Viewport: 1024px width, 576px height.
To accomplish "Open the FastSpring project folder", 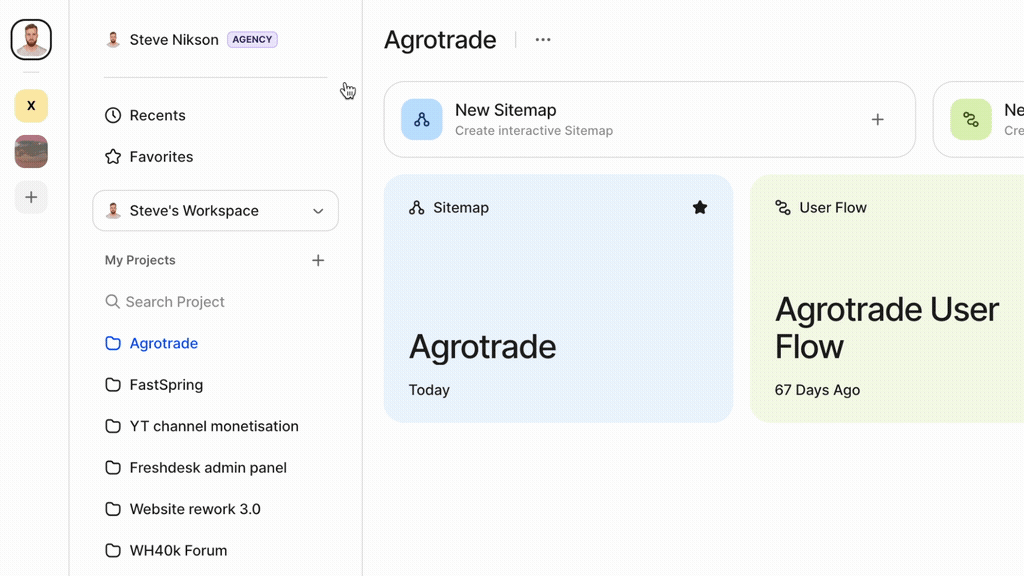I will coord(166,385).
